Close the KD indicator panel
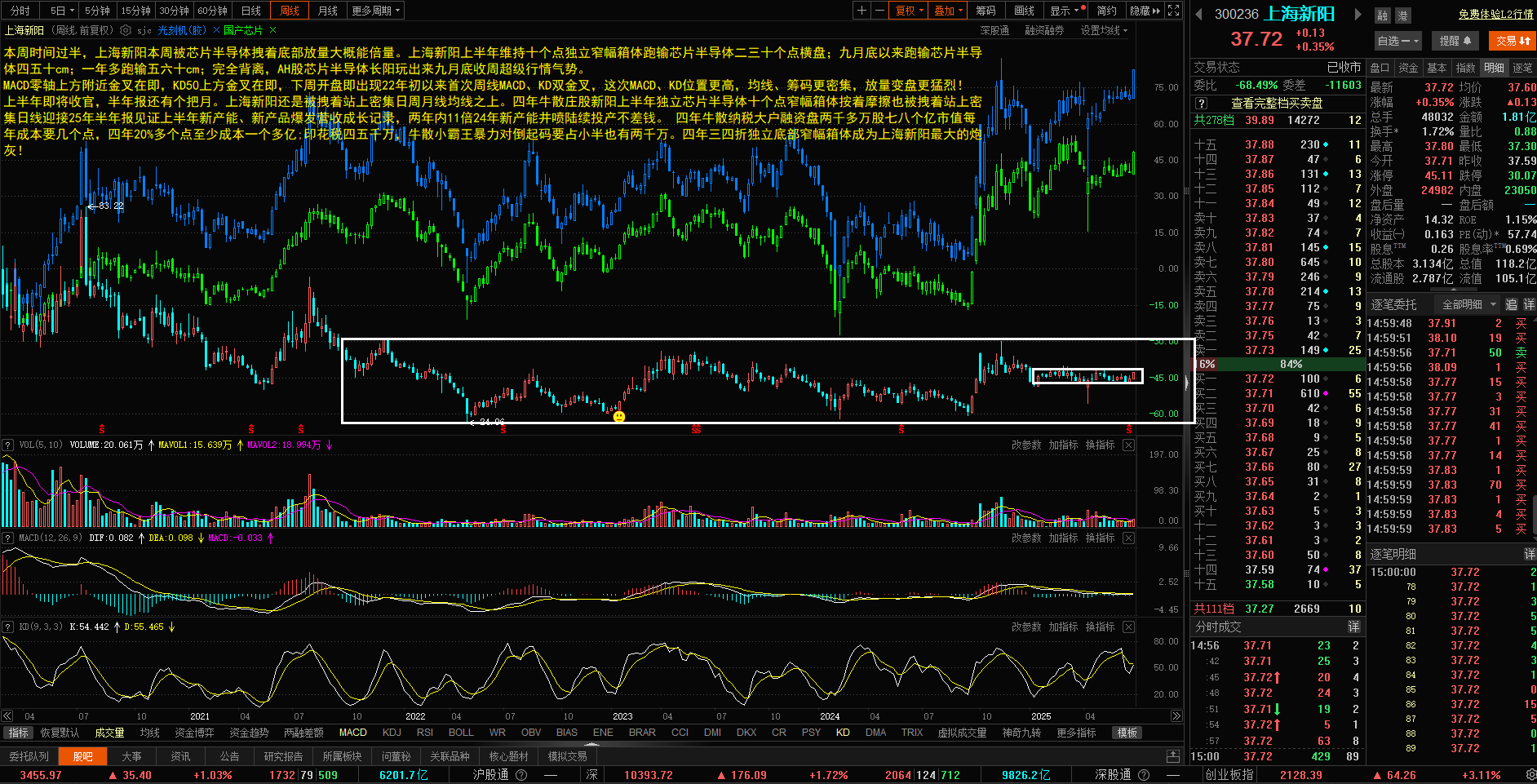 click(x=1128, y=627)
